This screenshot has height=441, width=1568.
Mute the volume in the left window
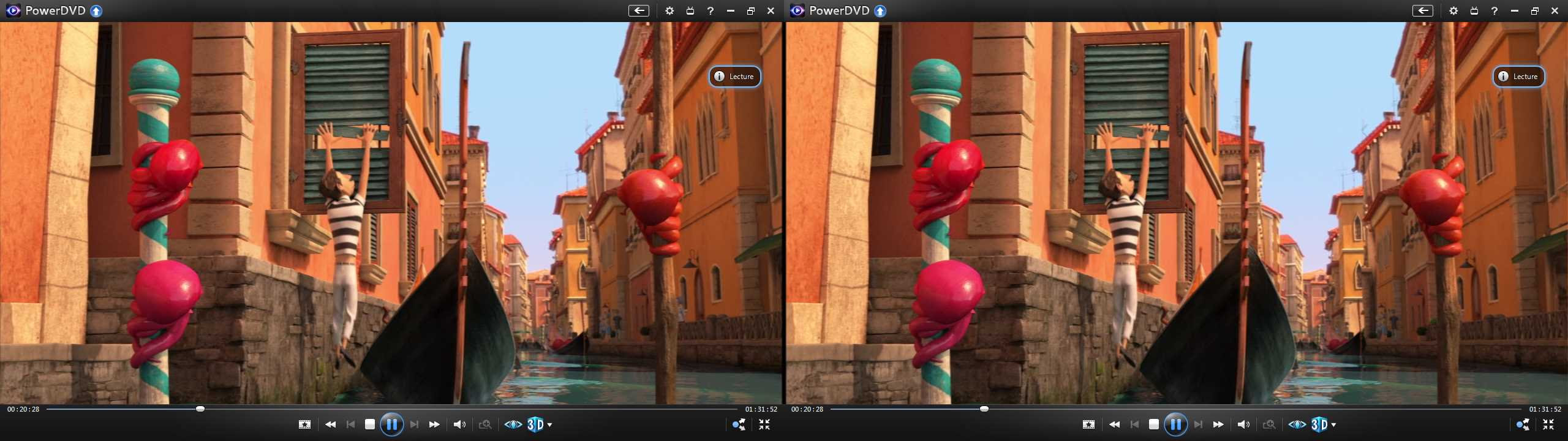click(459, 424)
